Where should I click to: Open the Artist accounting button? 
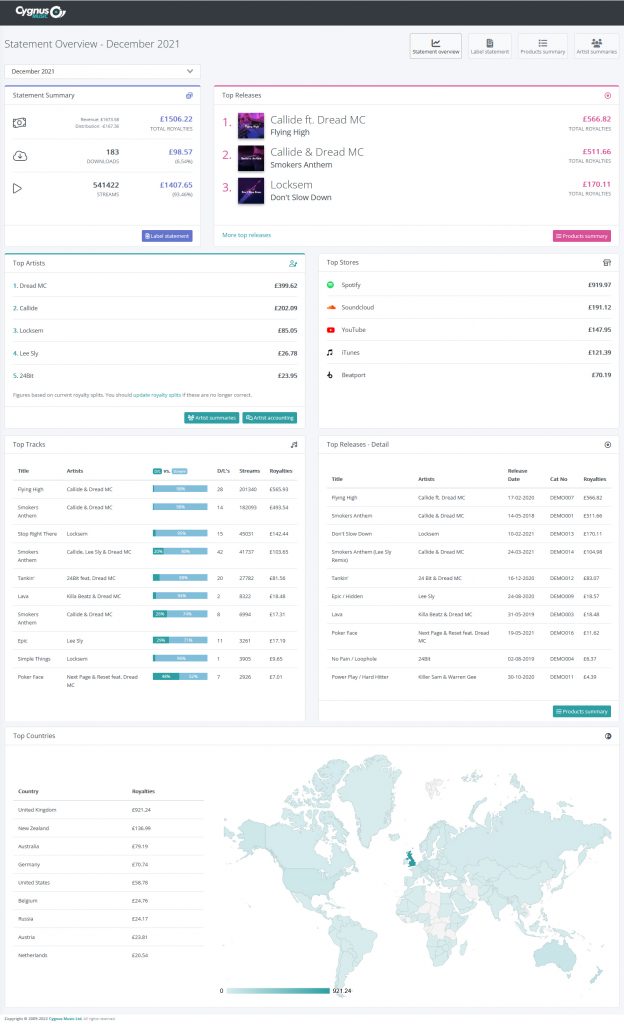(x=270, y=418)
